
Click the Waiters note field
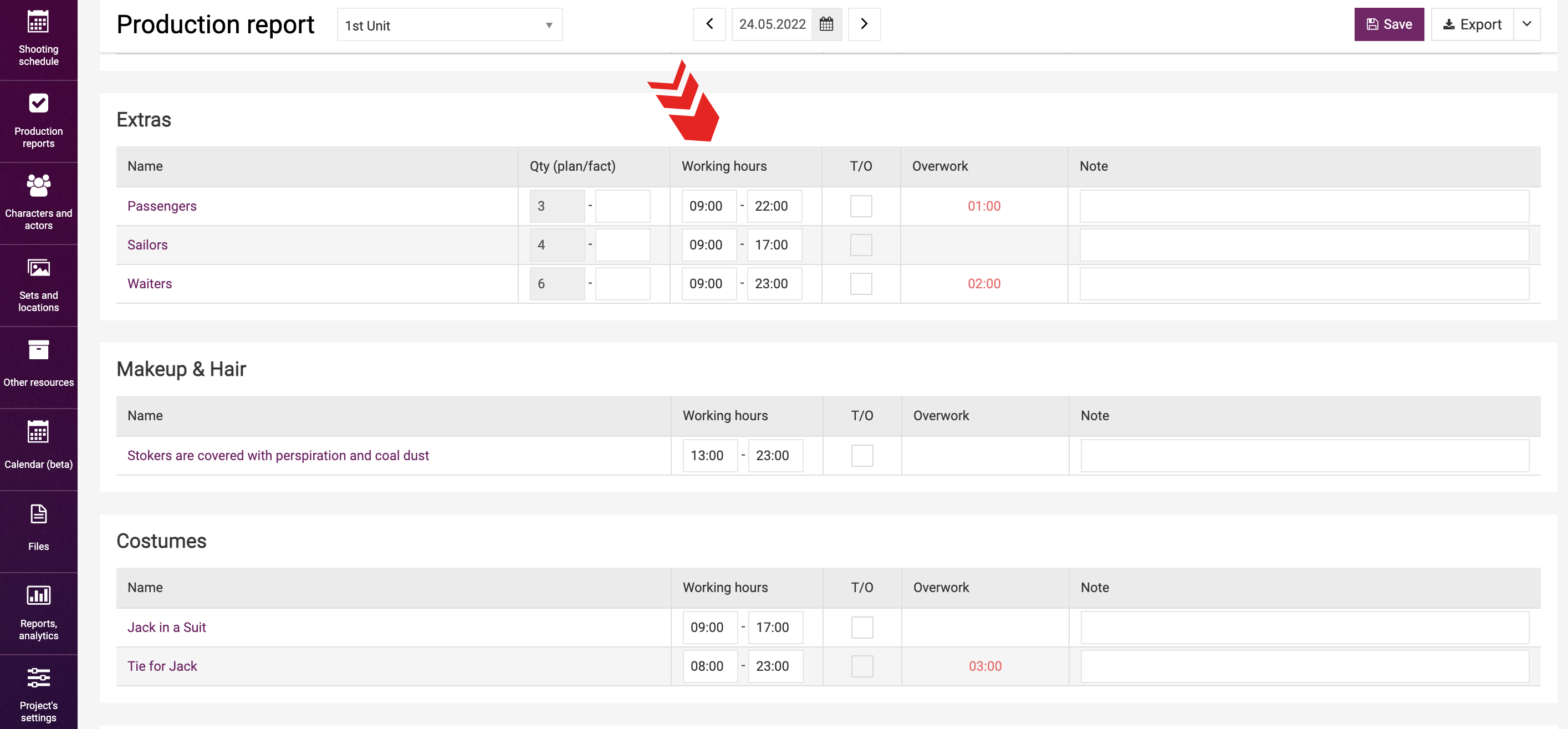click(x=1304, y=284)
